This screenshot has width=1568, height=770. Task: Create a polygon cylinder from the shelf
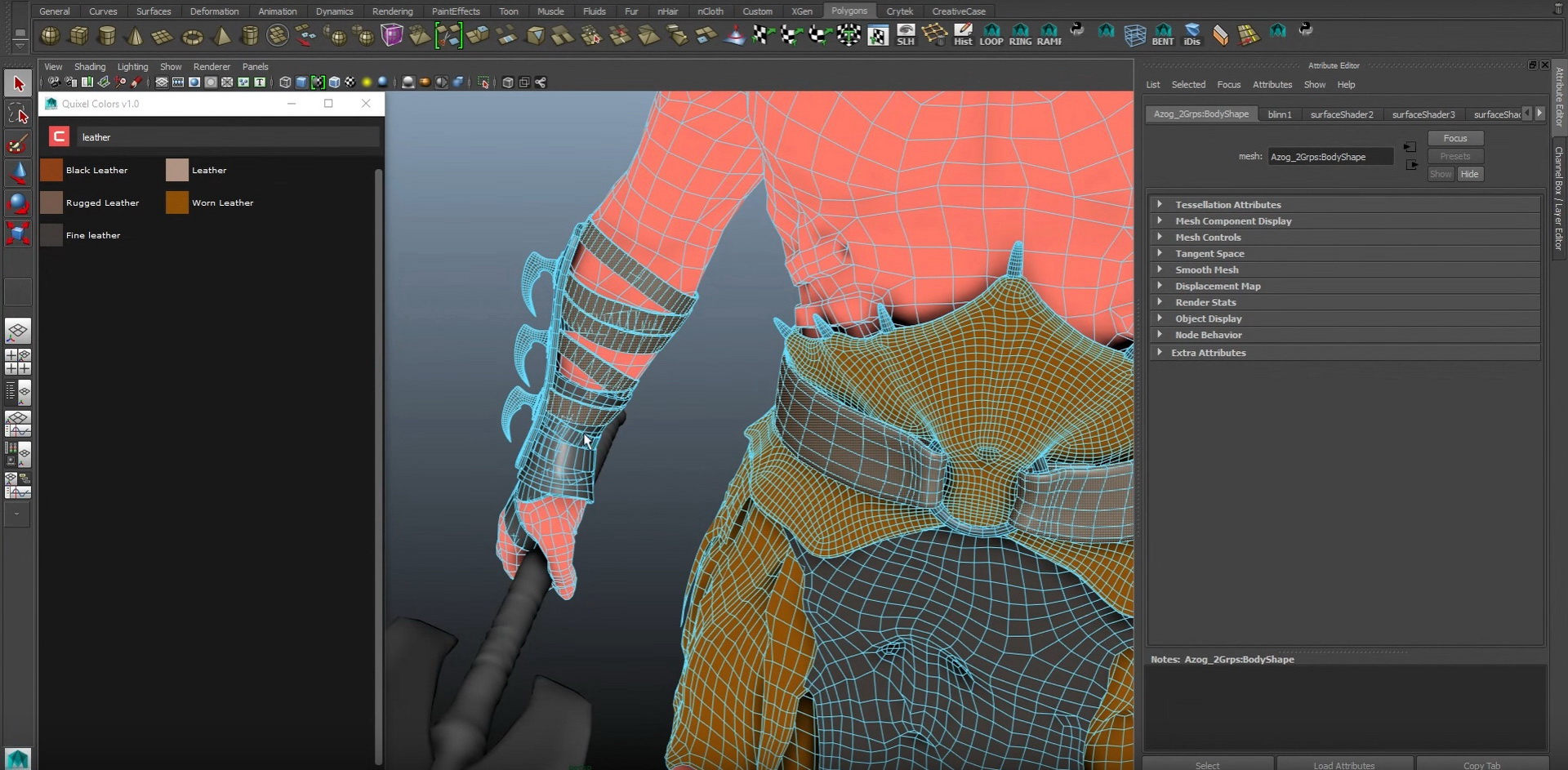[x=107, y=36]
